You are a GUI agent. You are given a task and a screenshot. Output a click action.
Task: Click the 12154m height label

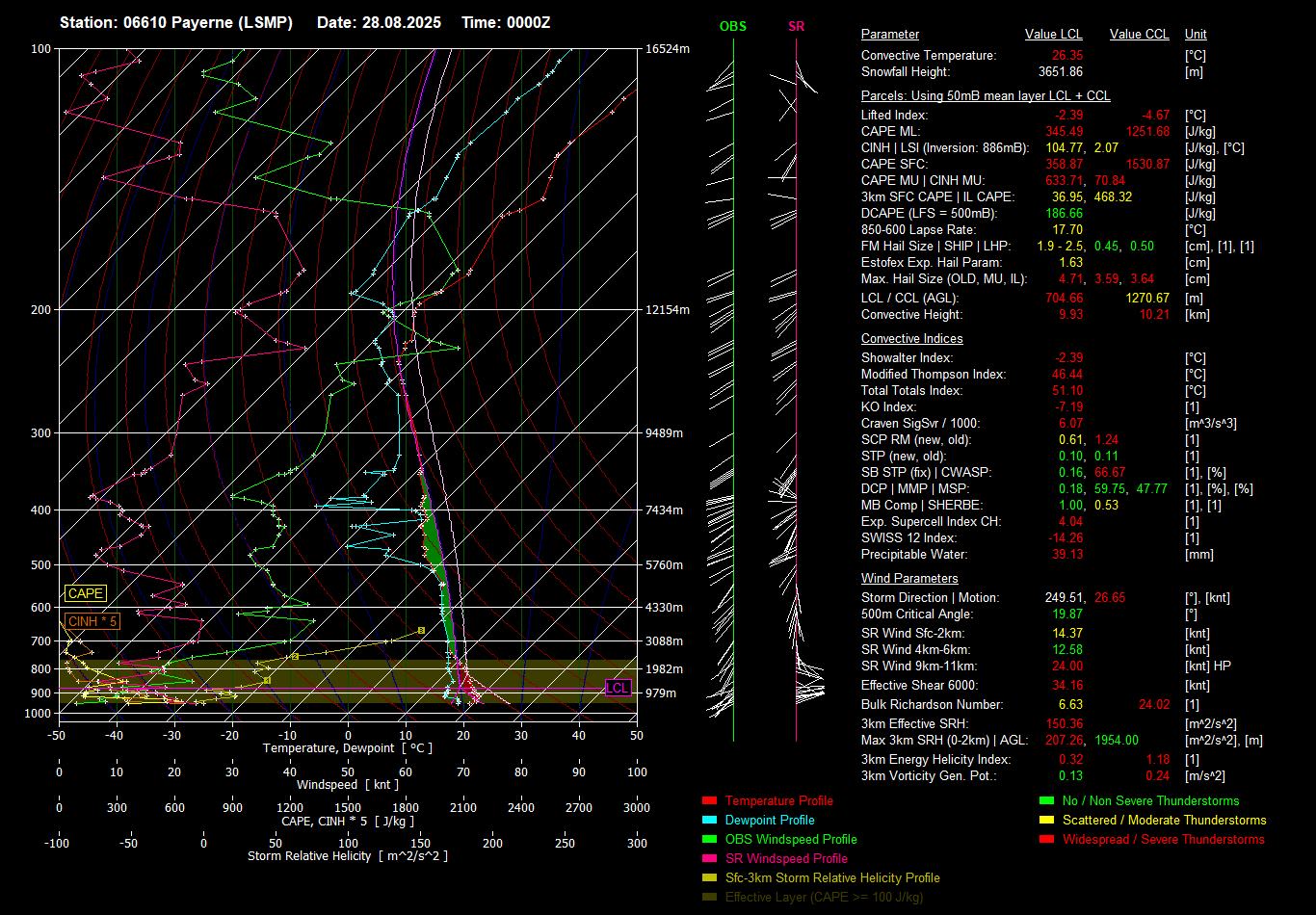(668, 309)
